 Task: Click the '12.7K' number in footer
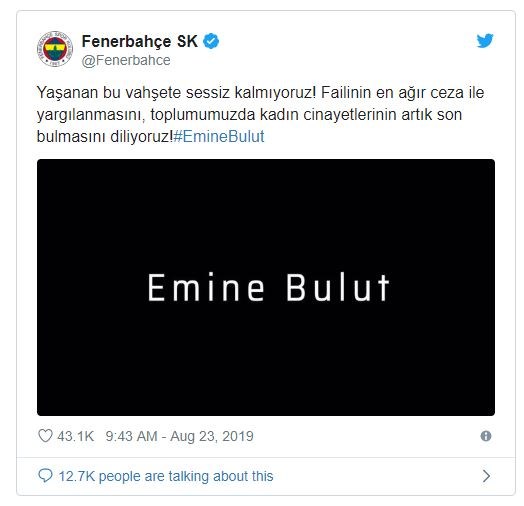77,476
